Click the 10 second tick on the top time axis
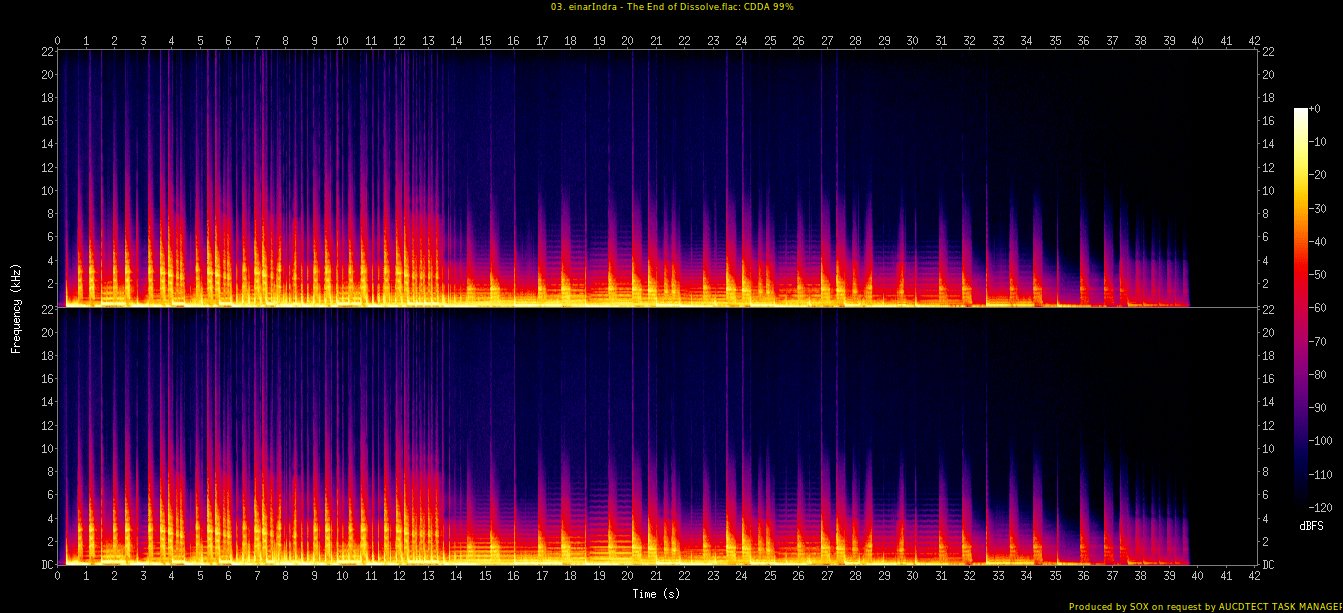 342,41
